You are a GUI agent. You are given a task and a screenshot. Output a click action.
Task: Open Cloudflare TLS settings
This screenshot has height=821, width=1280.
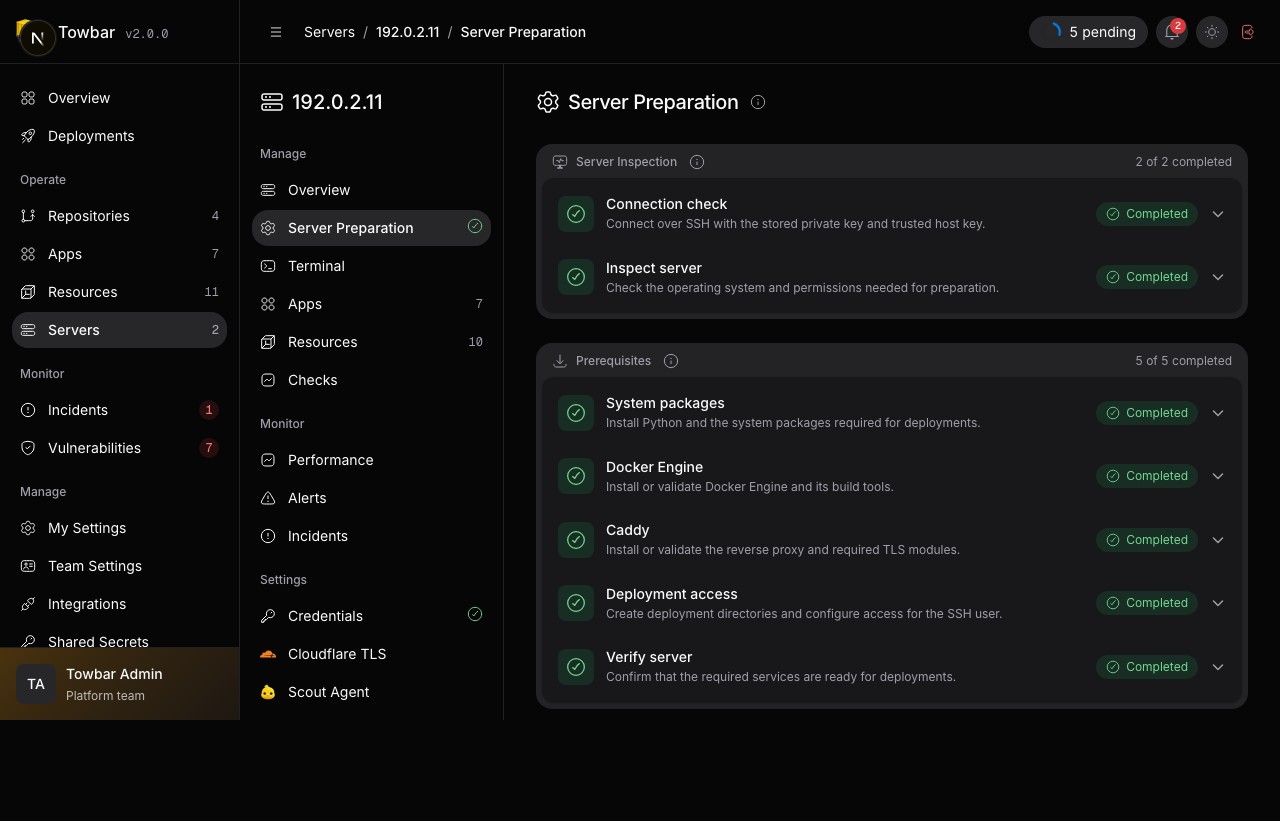[x=371, y=654]
